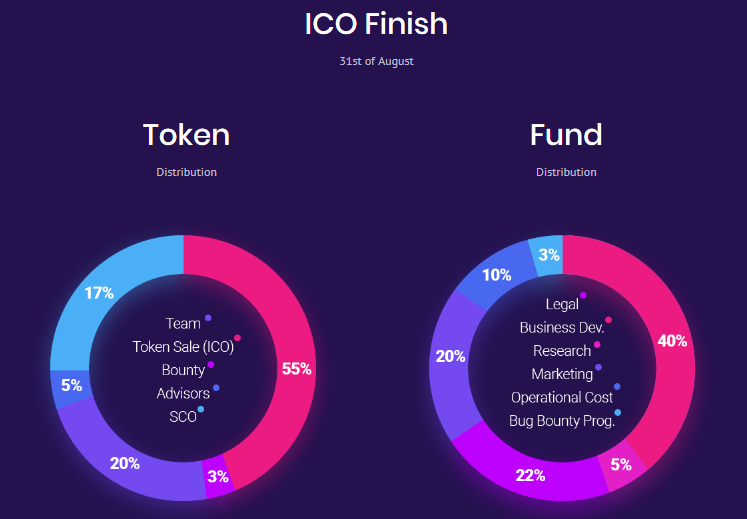Click the pink dot beside Business Dev.
Viewport: 747px width, 519px height.
[x=608, y=320]
